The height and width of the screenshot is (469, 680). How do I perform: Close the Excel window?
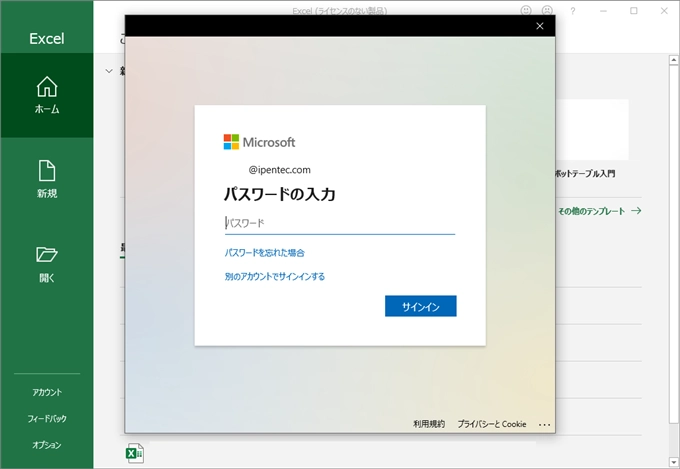click(664, 11)
